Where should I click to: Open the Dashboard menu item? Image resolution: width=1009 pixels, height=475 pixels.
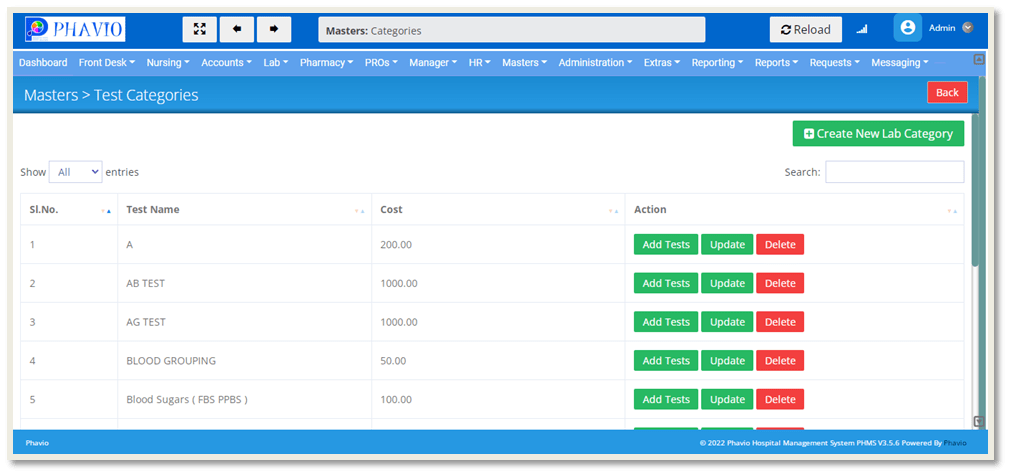[43, 62]
